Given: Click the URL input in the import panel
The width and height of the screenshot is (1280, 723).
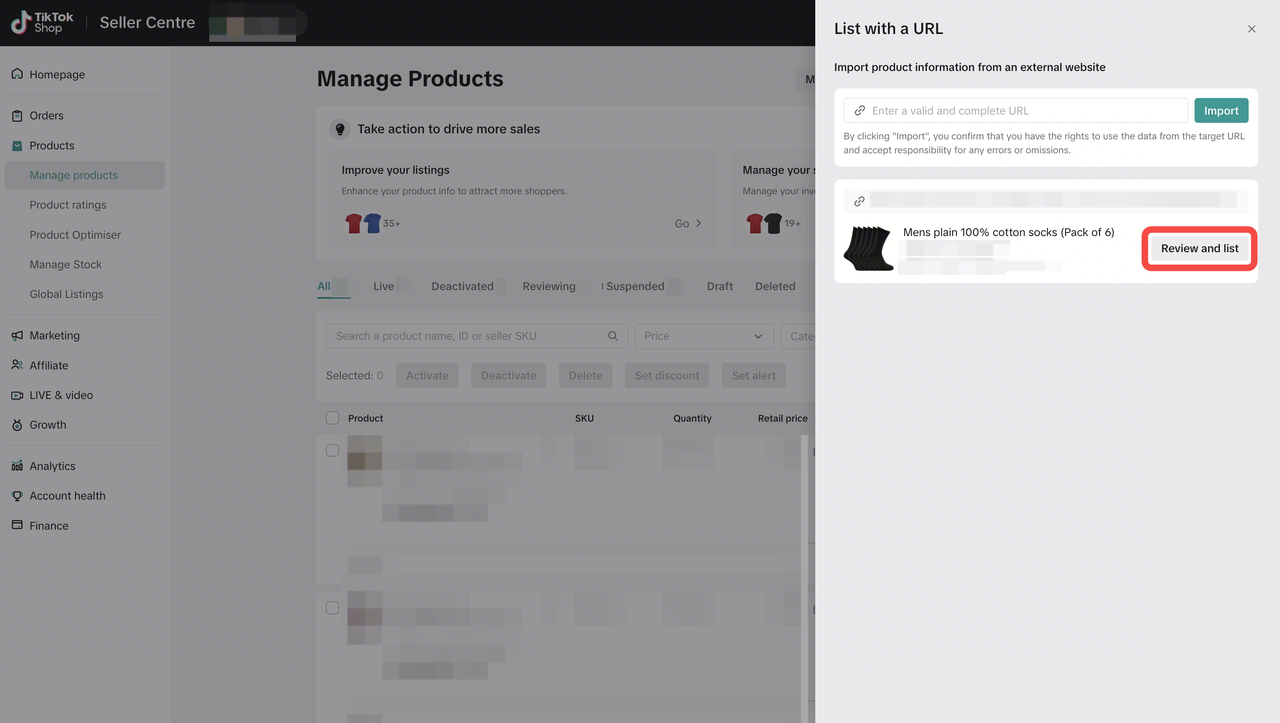Looking at the screenshot, I should [x=1016, y=111].
